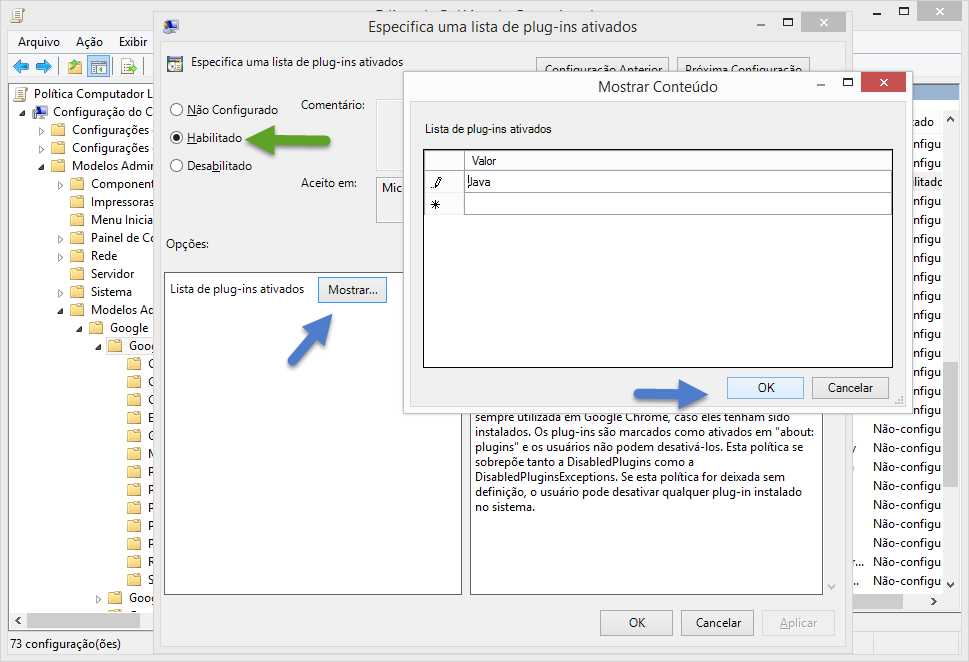Click the Up One Level folder icon
The width and height of the screenshot is (969, 662).
click(75, 66)
